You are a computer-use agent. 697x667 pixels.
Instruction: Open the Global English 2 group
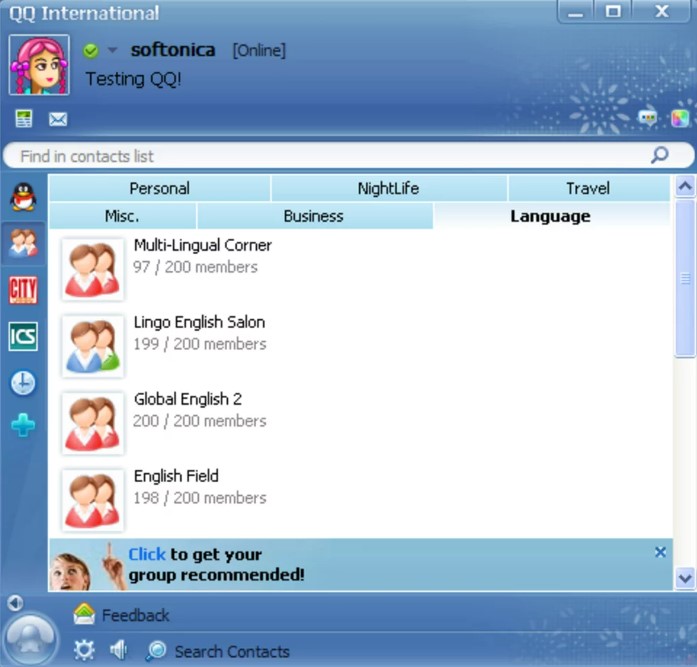click(x=187, y=399)
